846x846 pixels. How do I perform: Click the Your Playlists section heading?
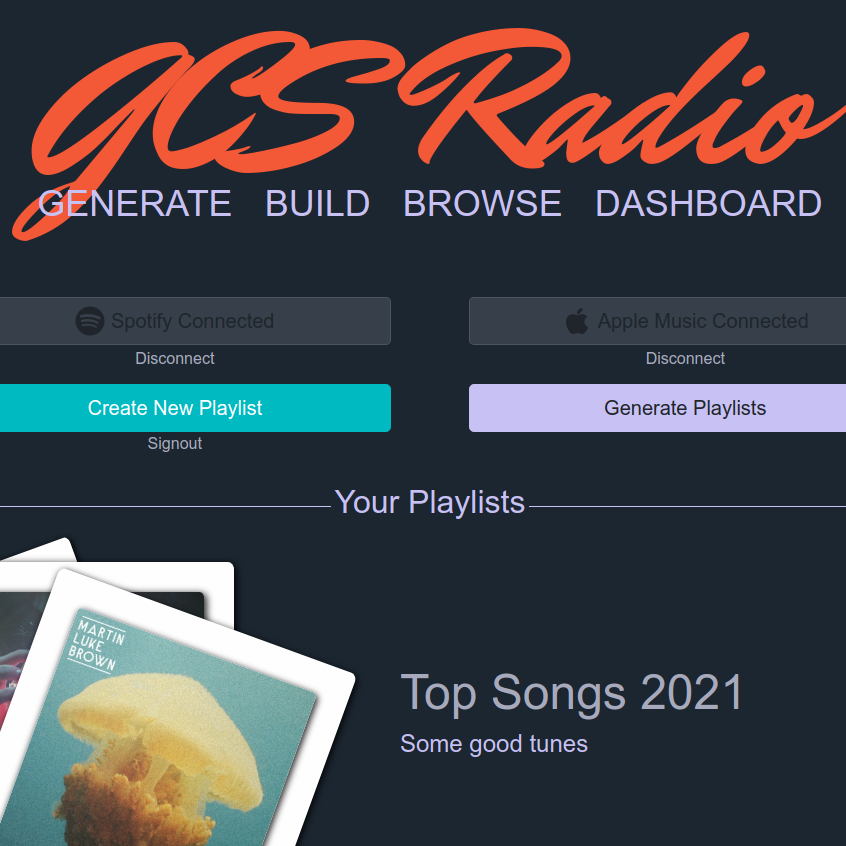(x=429, y=502)
